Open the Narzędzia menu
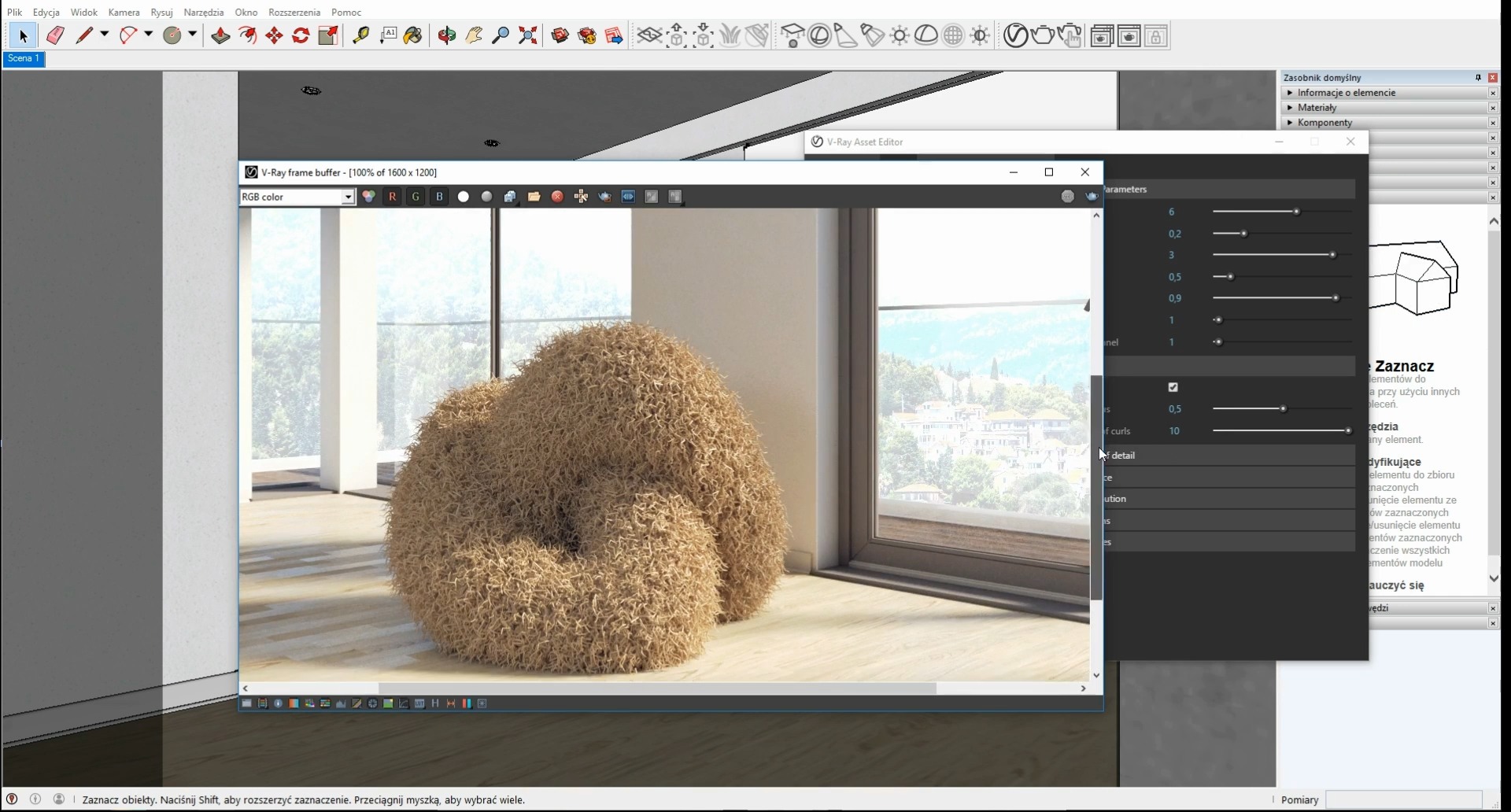 point(204,12)
